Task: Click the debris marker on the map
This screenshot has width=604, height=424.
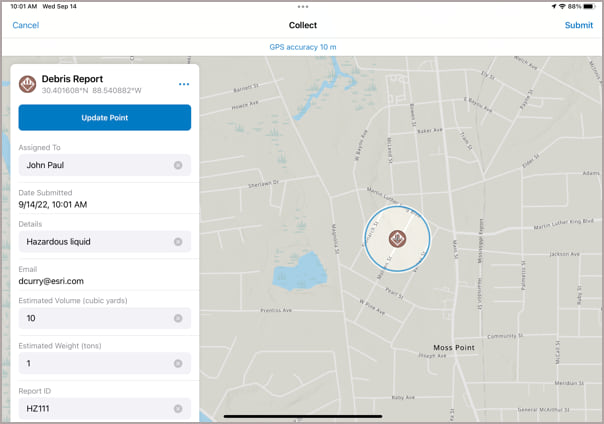Action: click(397, 239)
